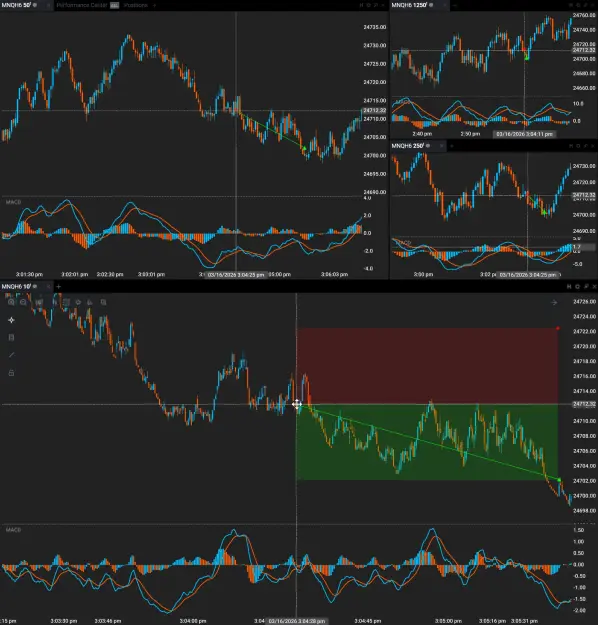Click the lock drawings icon in left sidebar
This screenshot has height=625, width=598.
(11, 373)
